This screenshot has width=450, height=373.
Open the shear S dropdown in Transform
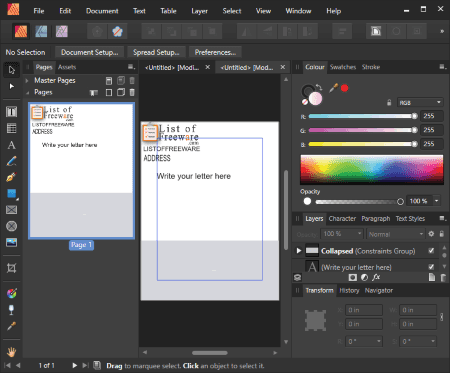point(433,341)
